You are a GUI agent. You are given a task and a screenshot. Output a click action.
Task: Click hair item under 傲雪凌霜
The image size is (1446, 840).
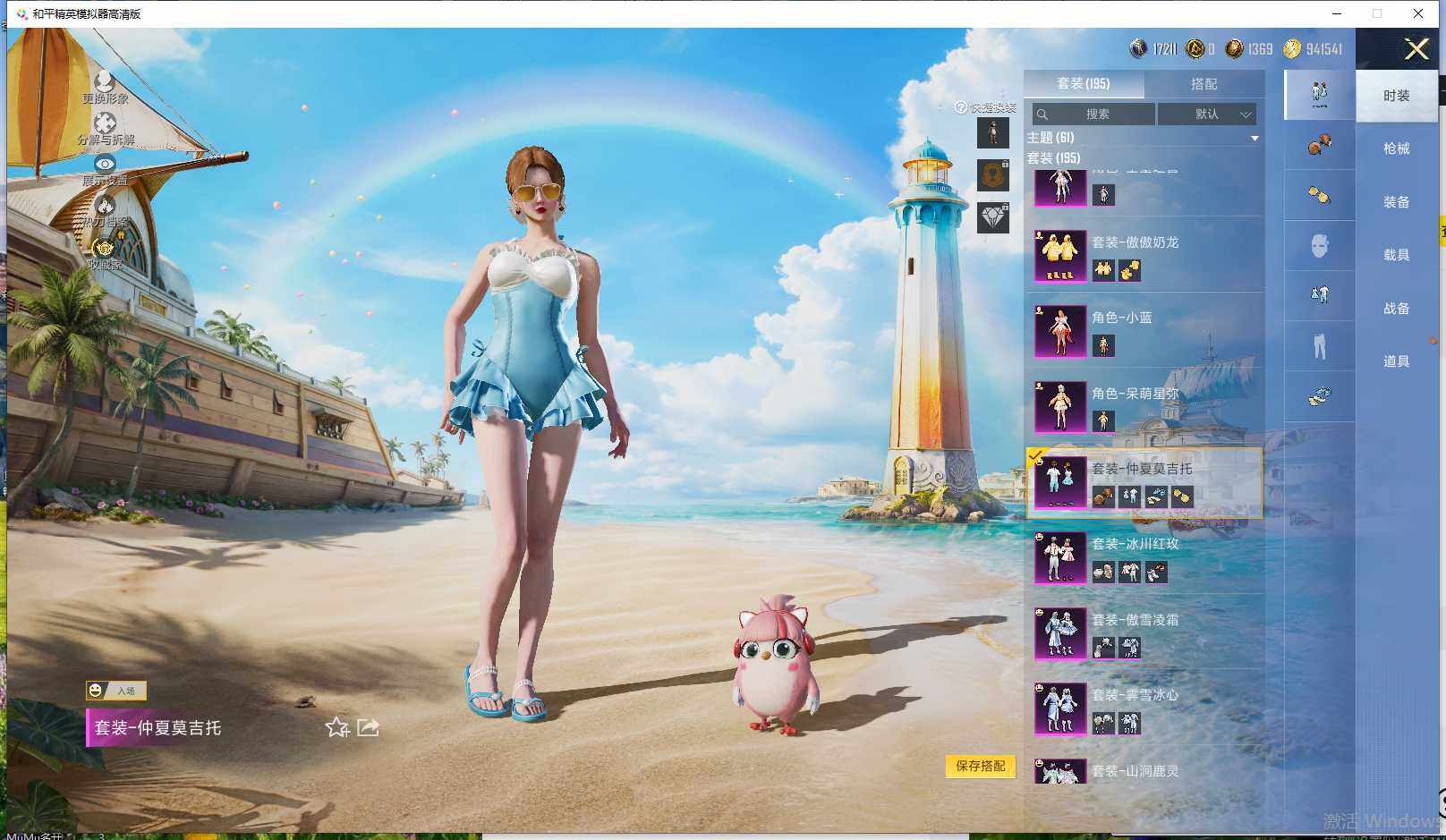1103,647
